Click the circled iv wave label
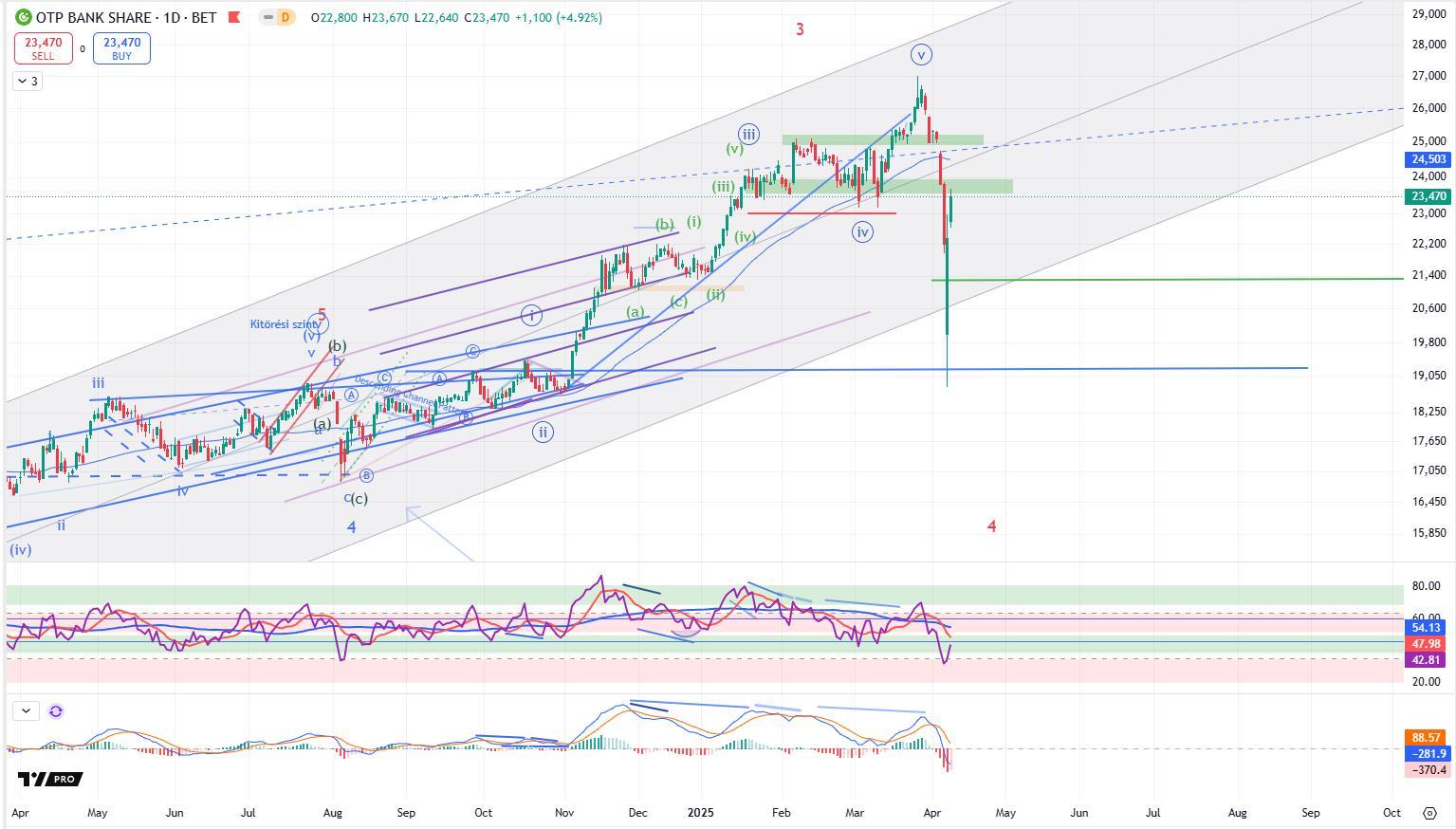Image resolution: width=1456 pixels, height=829 pixels. (x=861, y=231)
